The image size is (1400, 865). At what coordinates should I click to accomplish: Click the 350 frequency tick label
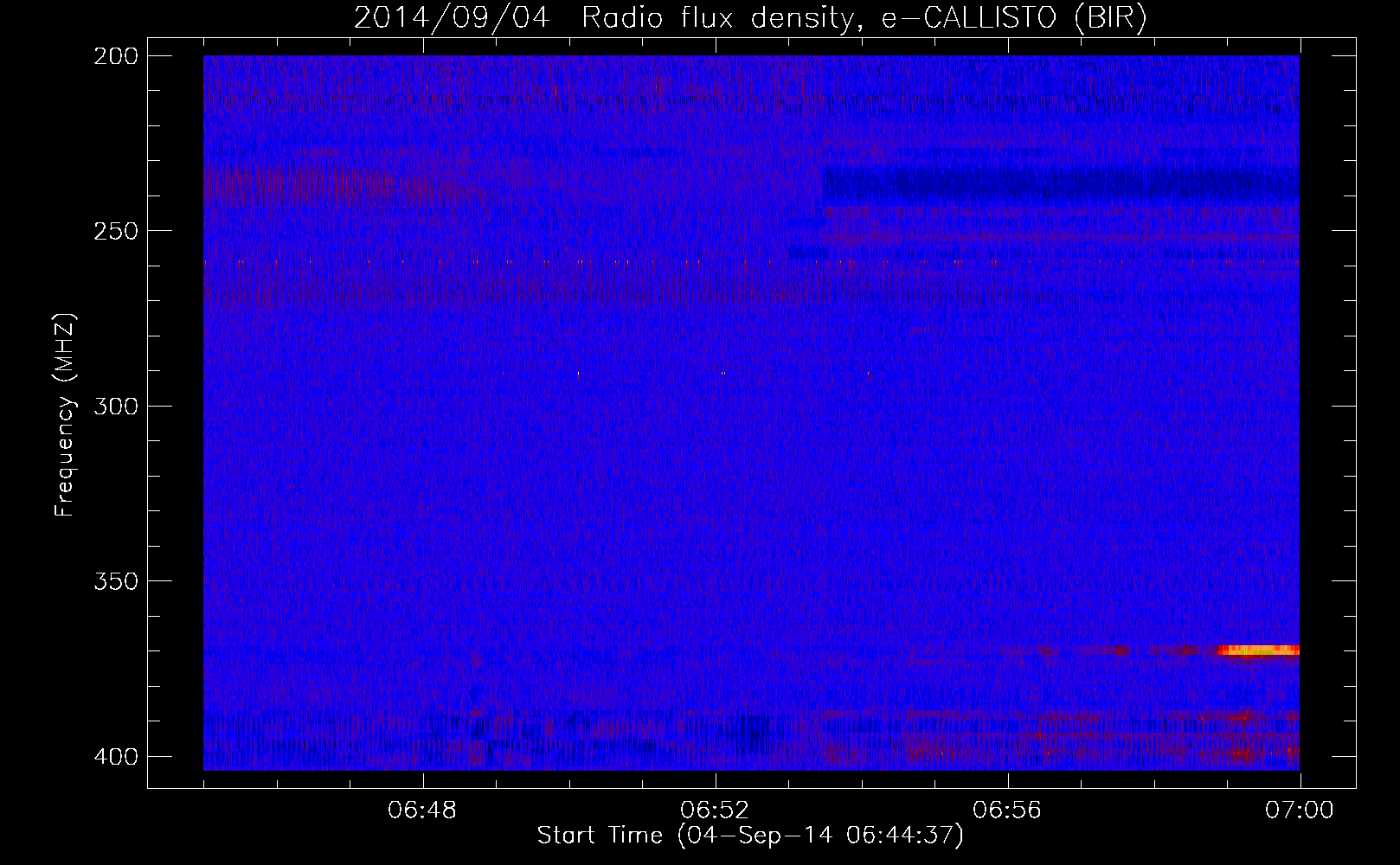coord(115,580)
